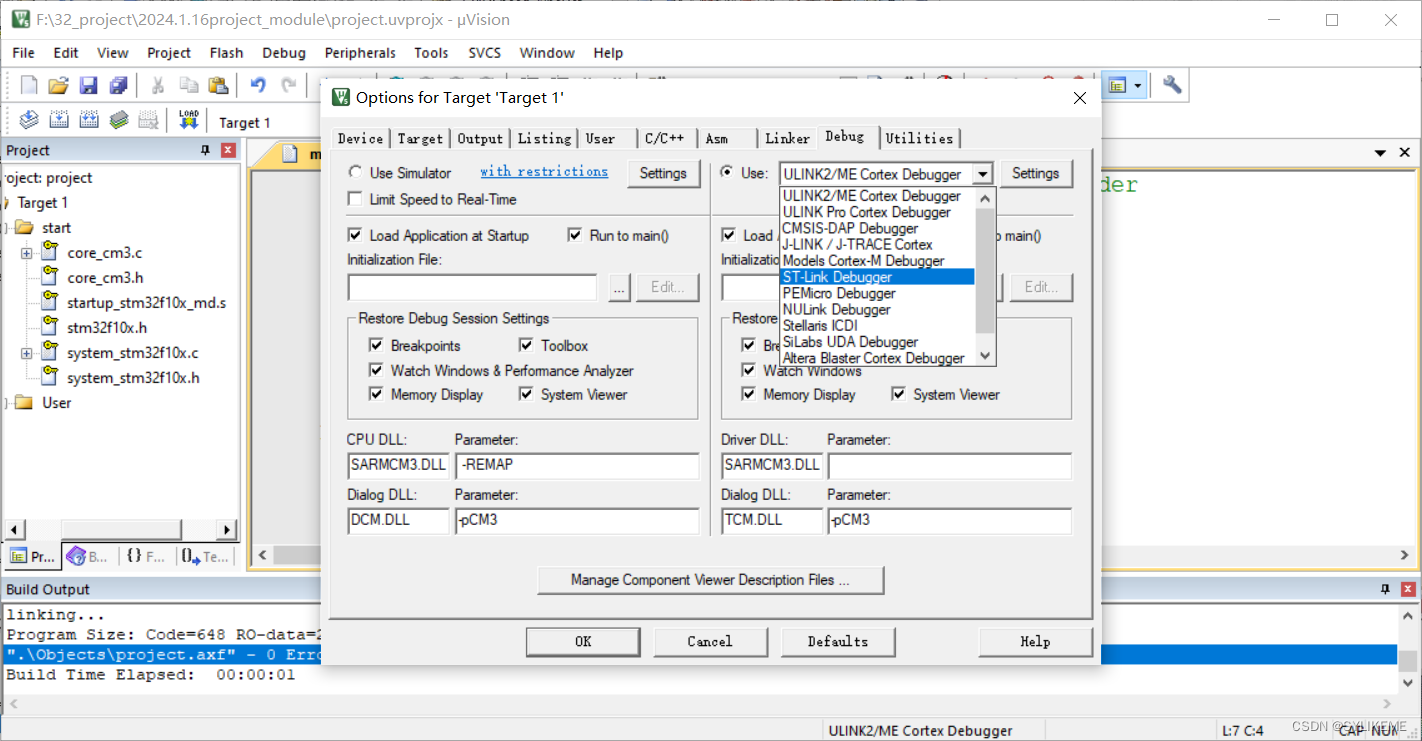Click the Stop build icon
This screenshot has height=741, width=1422.
tap(149, 121)
